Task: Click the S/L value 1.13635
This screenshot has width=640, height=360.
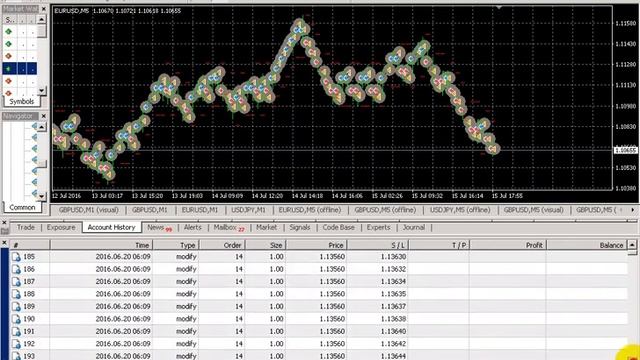Action: [393, 294]
